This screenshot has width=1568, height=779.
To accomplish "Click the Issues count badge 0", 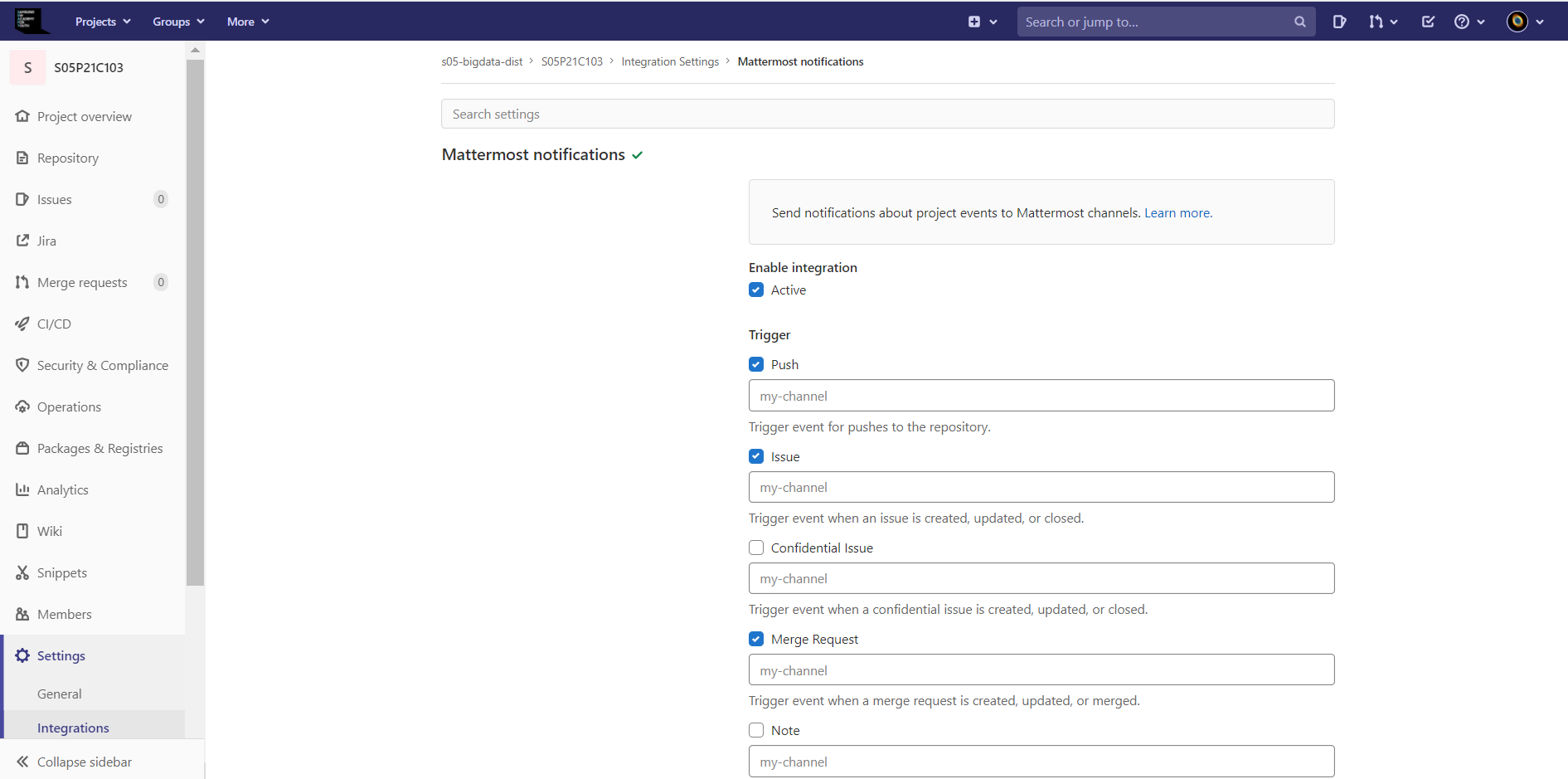I will click(x=161, y=199).
